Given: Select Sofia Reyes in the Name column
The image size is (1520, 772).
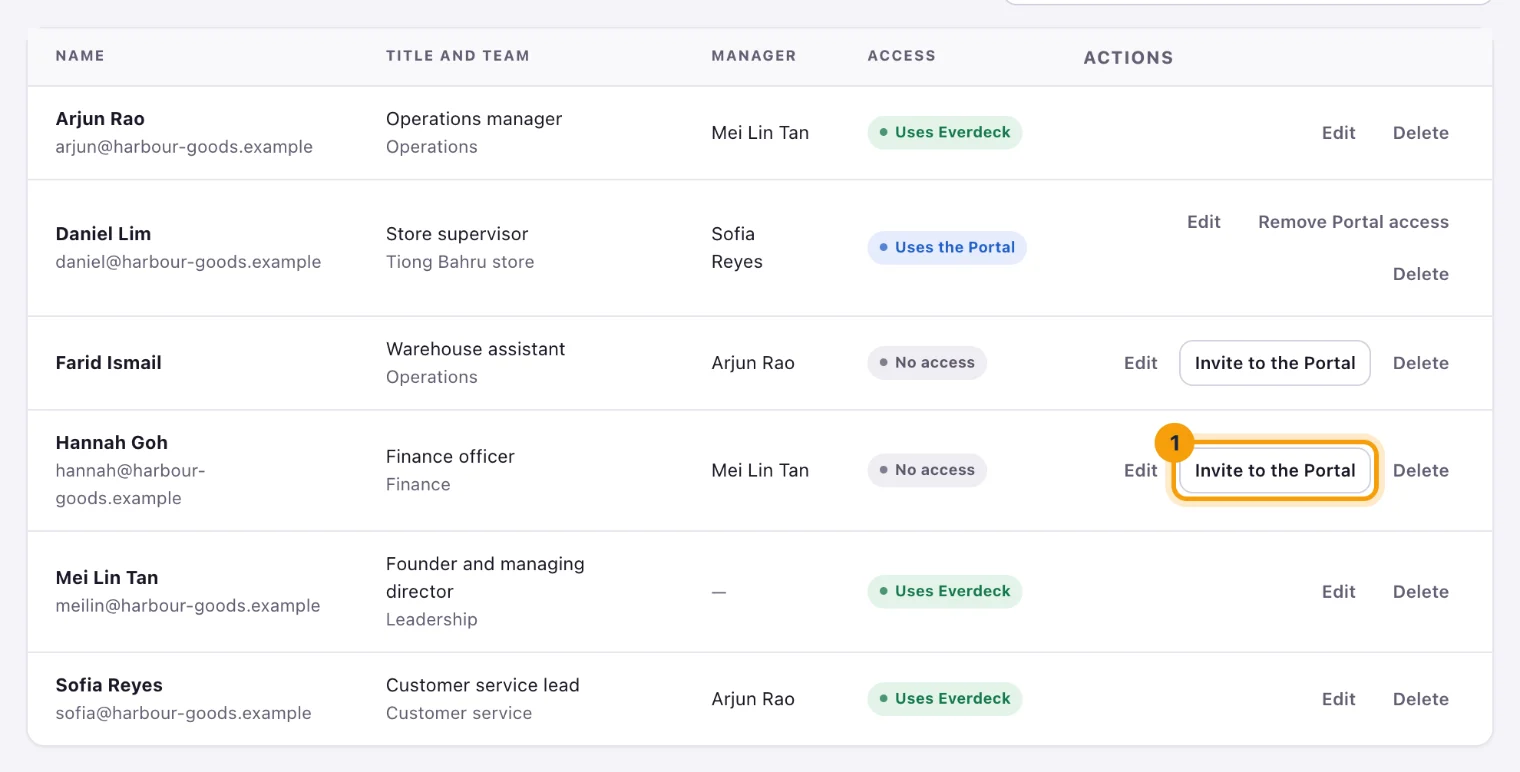Looking at the screenshot, I should pyautogui.click(x=109, y=686).
